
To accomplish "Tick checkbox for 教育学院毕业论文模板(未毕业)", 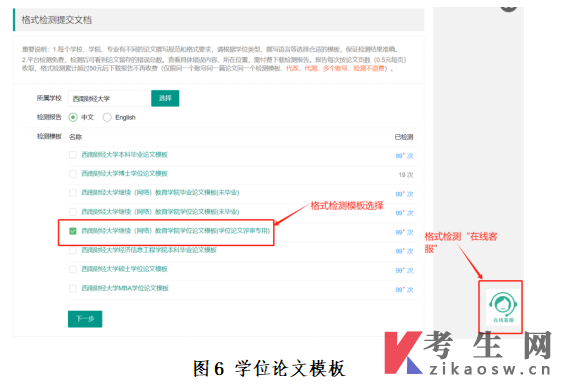I will (73, 193).
